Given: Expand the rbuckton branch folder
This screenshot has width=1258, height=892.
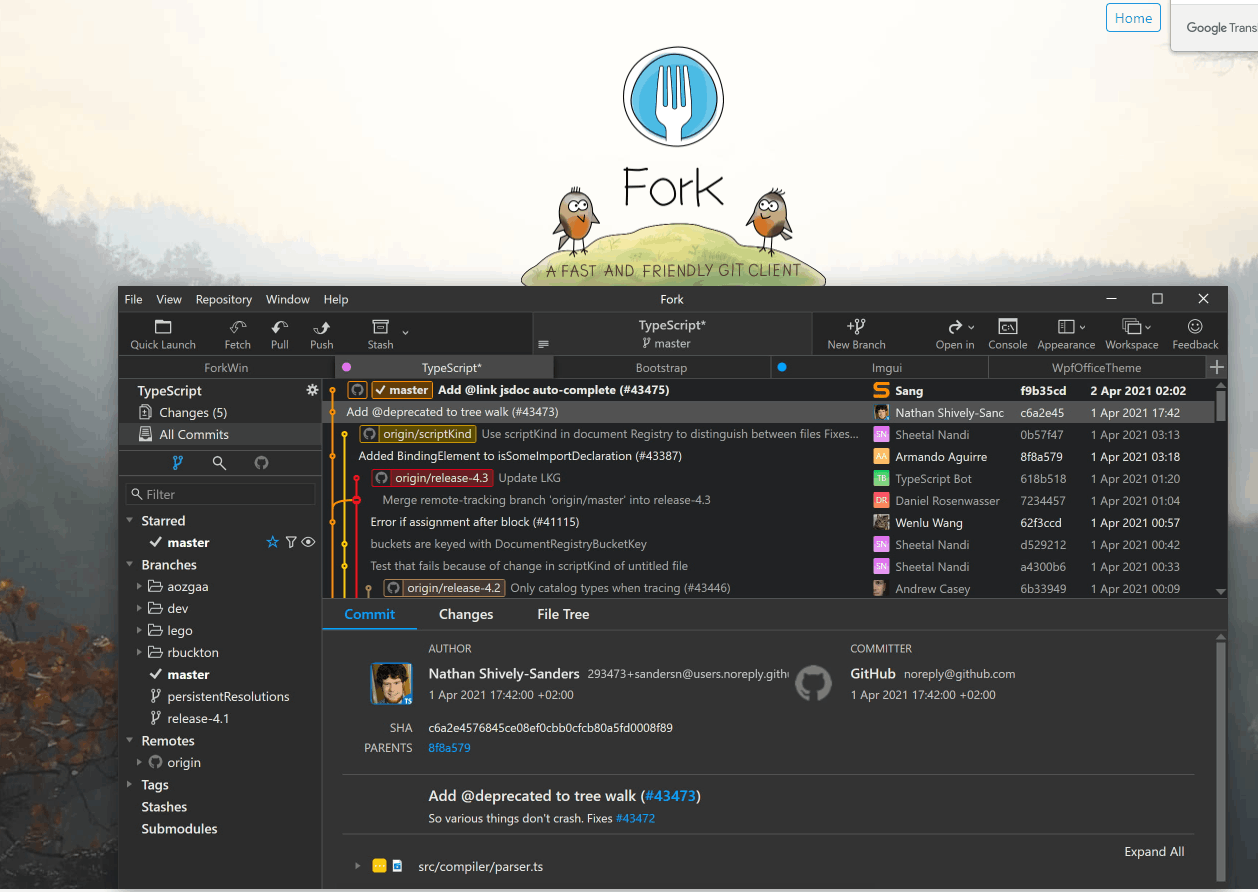Looking at the screenshot, I should pos(140,652).
